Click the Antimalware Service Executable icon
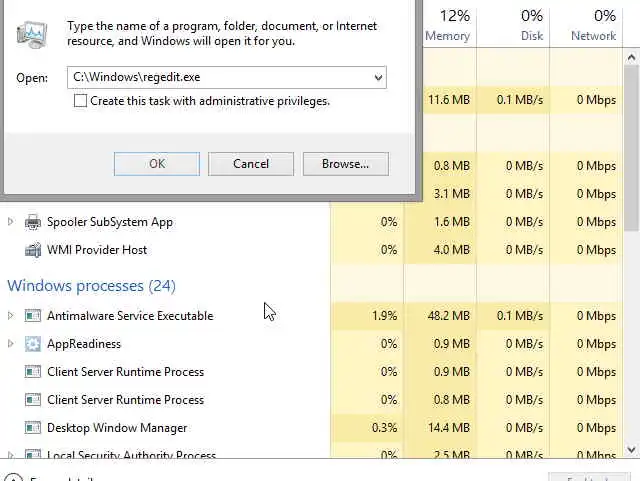 point(32,316)
